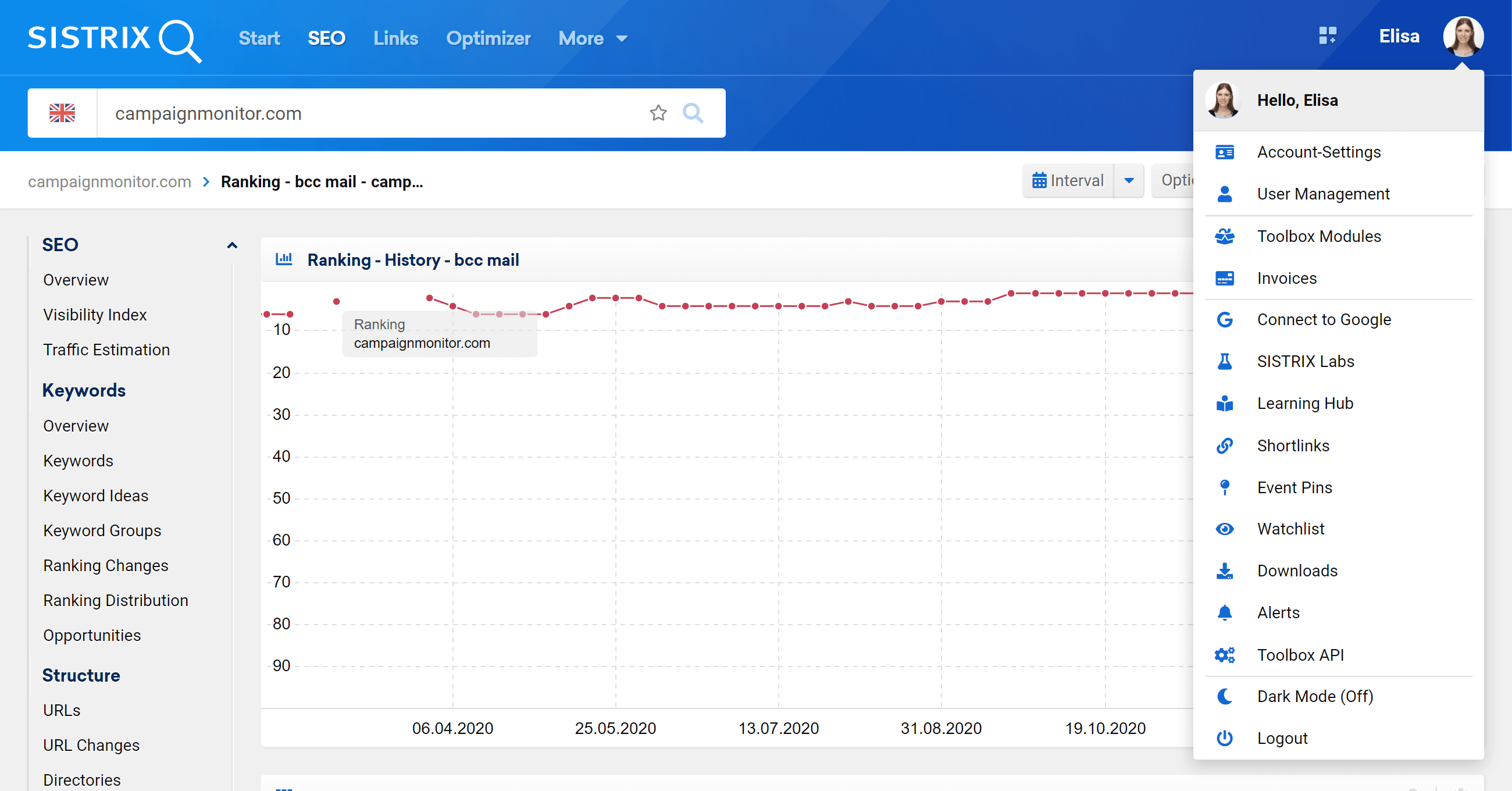Click the partially hidden Options button
Viewport: 1512px width, 791px height.
point(1173,181)
